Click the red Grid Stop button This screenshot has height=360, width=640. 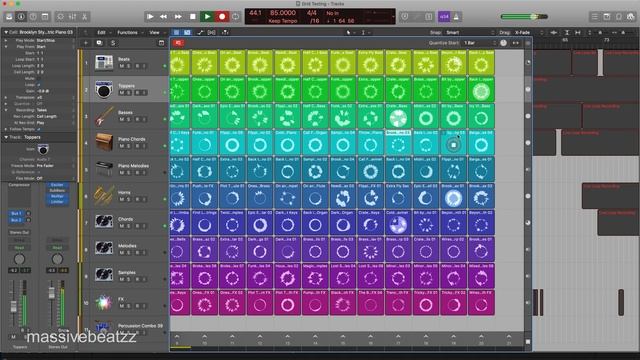(x=178, y=43)
